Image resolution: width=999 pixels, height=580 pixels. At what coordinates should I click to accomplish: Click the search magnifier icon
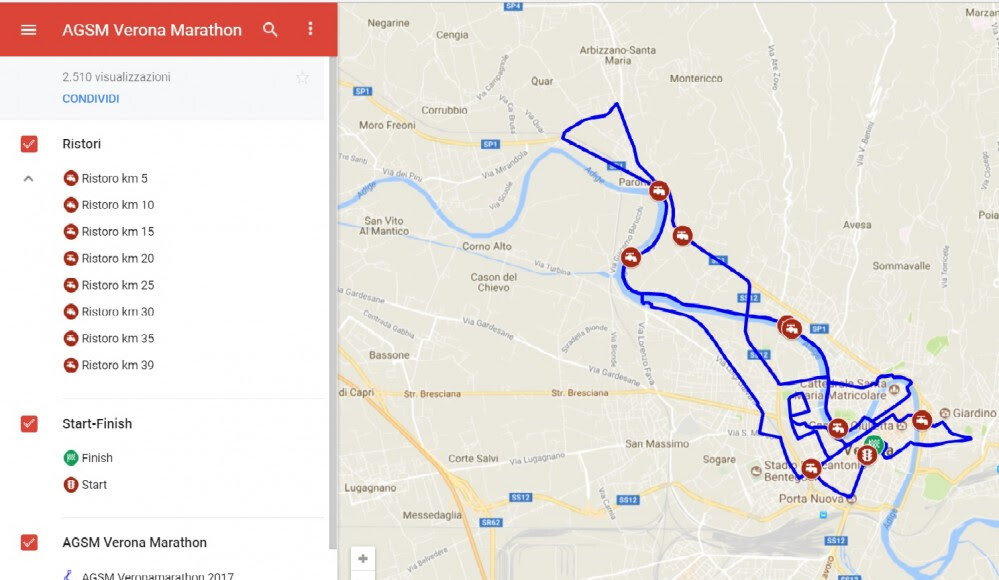tap(270, 29)
